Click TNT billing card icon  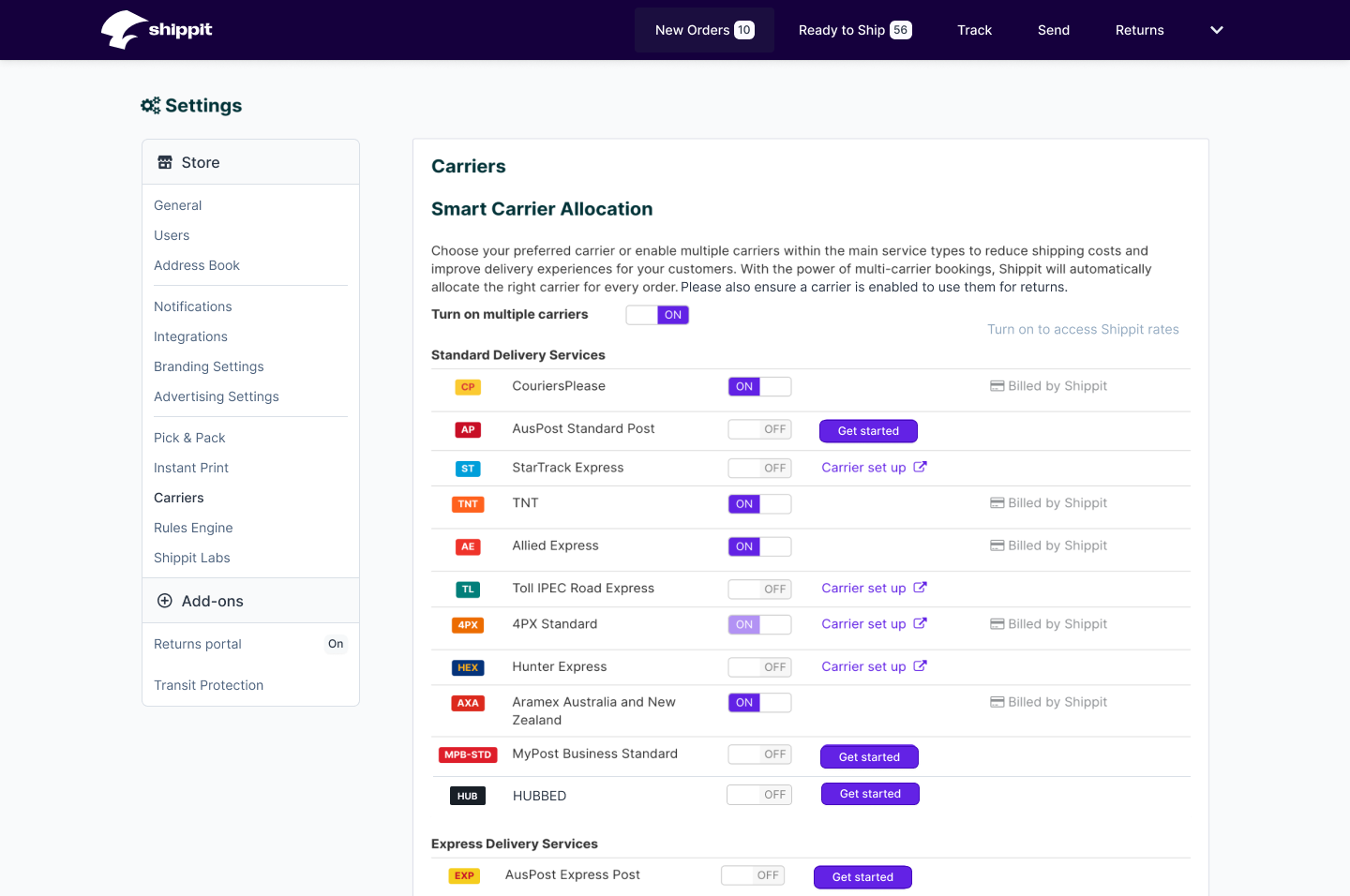(x=997, y=503)
